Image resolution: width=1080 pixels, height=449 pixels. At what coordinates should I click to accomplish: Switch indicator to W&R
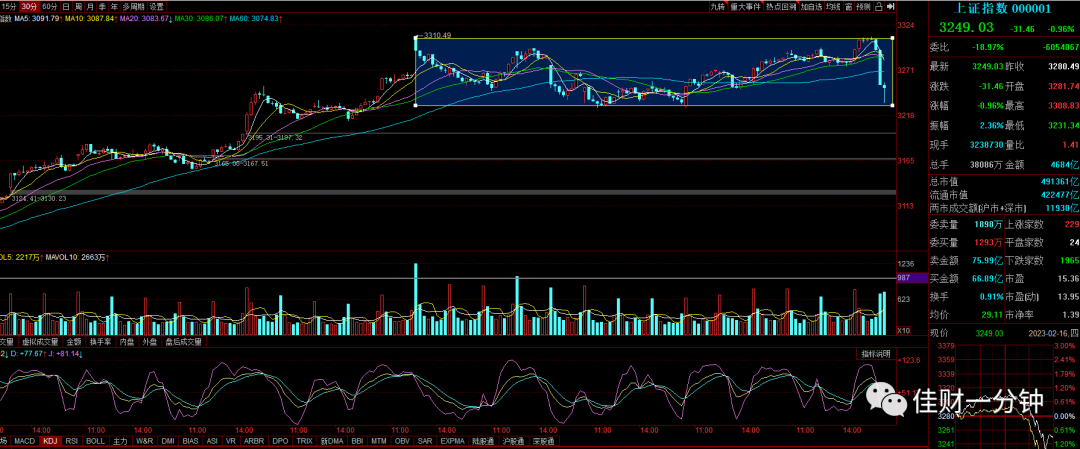pyautogui.click(x=145, y=441)
